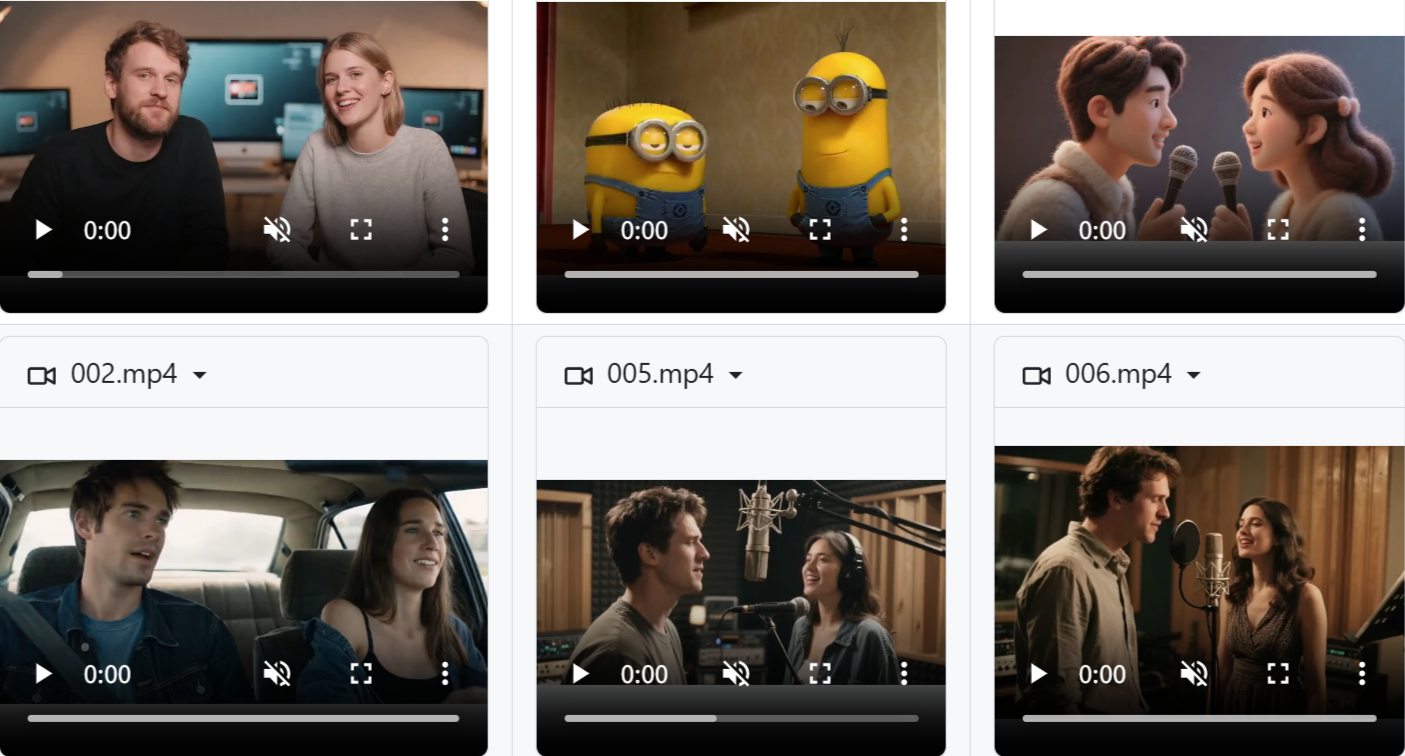Image resolution: width=1405 pixels, height=756 pixels.
Task: Open more options for the 002.mp4 video
Action: 445,674
